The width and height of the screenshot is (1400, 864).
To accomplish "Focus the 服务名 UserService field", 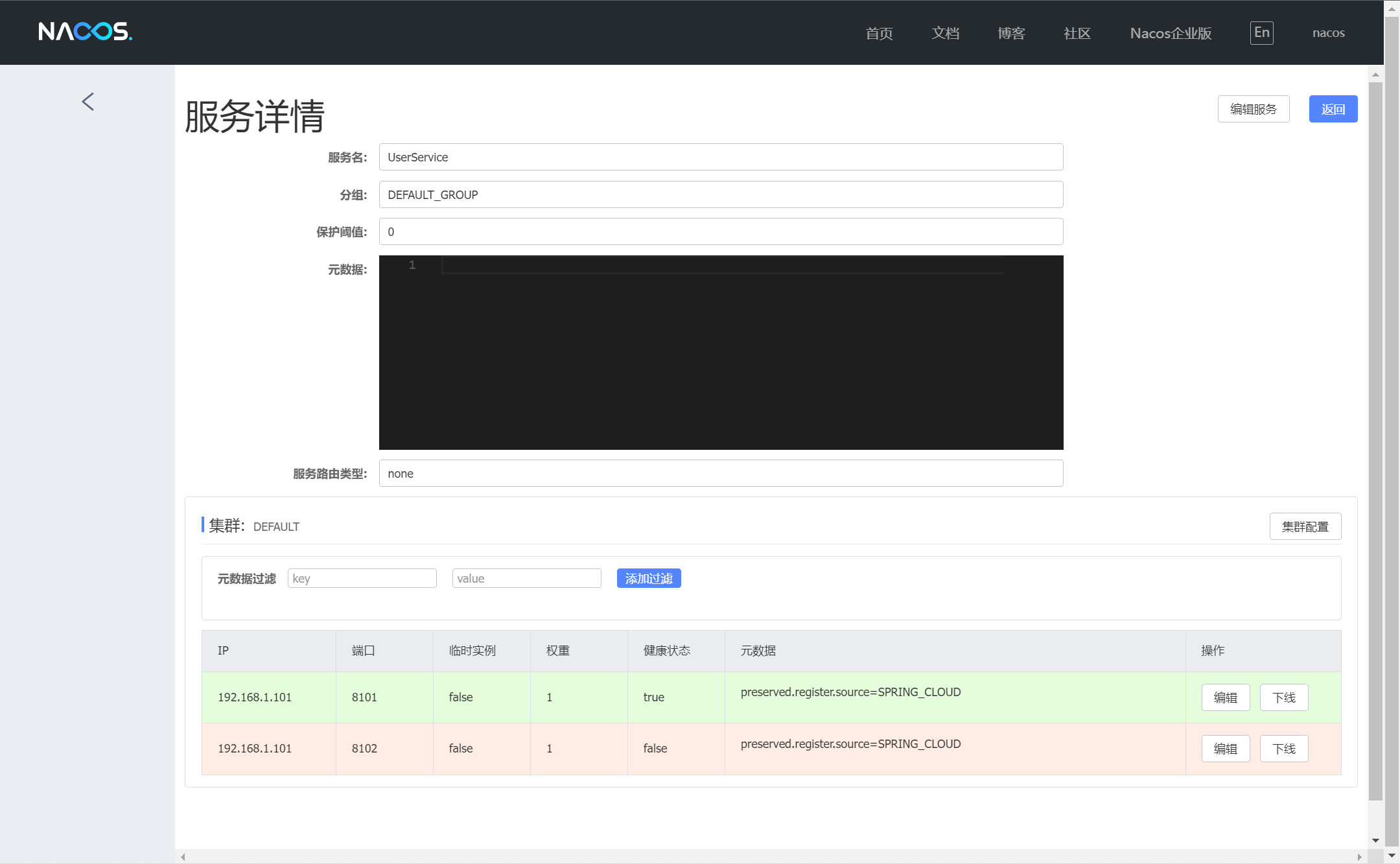I will [721, 157].
